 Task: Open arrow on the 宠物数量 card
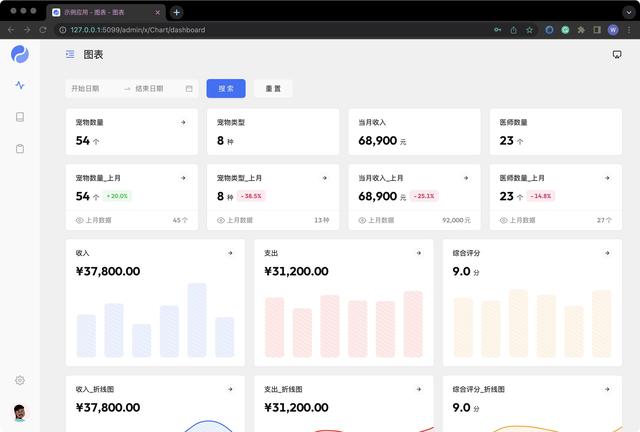point(183,122)
